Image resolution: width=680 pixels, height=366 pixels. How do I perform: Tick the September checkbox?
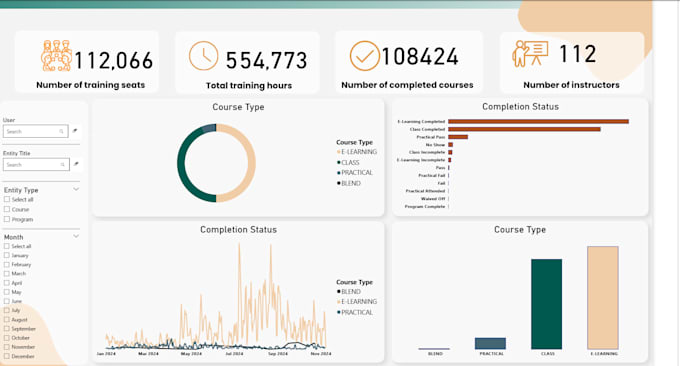[7, 328]
